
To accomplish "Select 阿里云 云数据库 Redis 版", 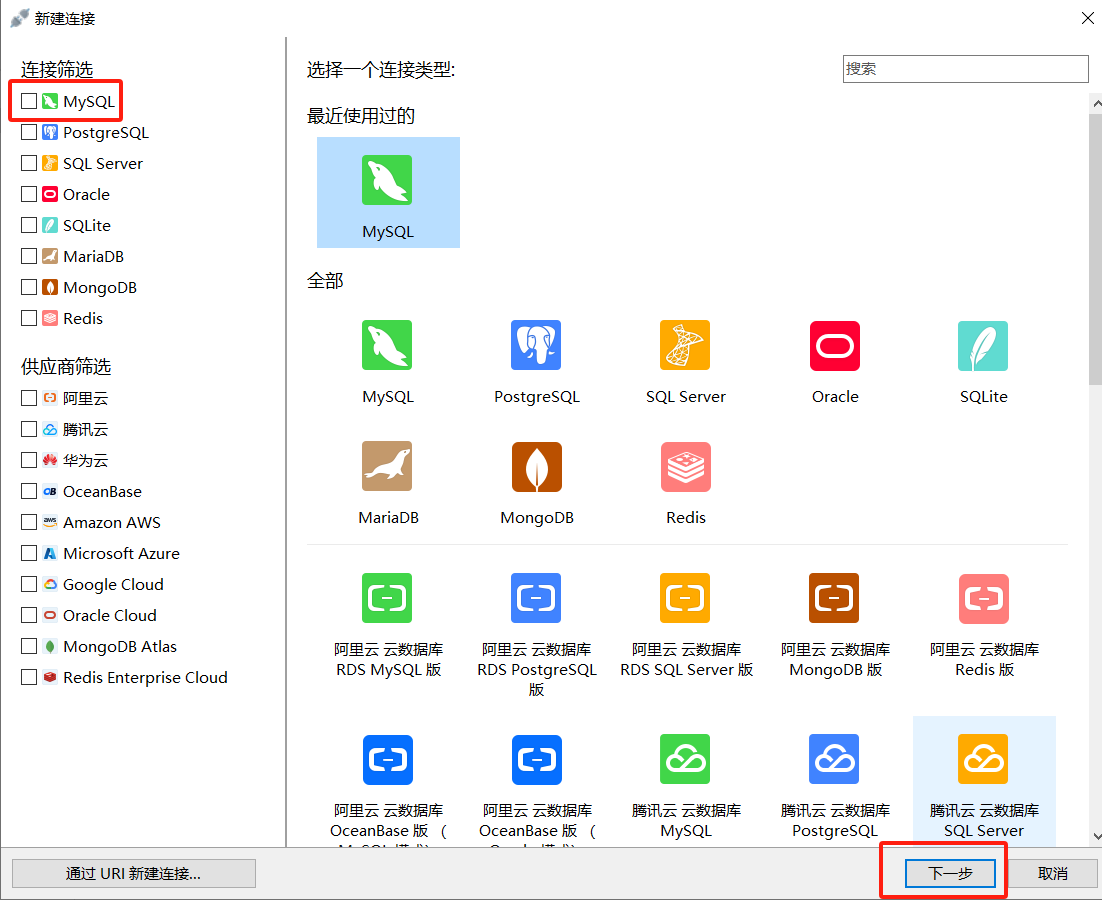I will [x=983, y=598].
